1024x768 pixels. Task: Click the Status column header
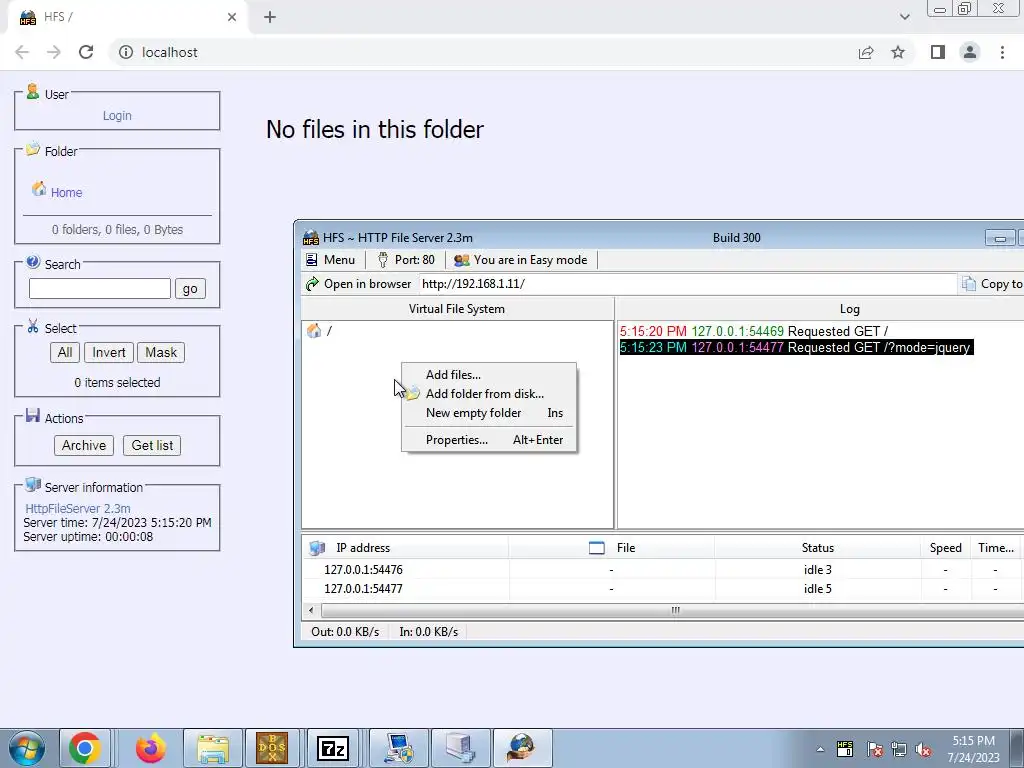[818, 548]
